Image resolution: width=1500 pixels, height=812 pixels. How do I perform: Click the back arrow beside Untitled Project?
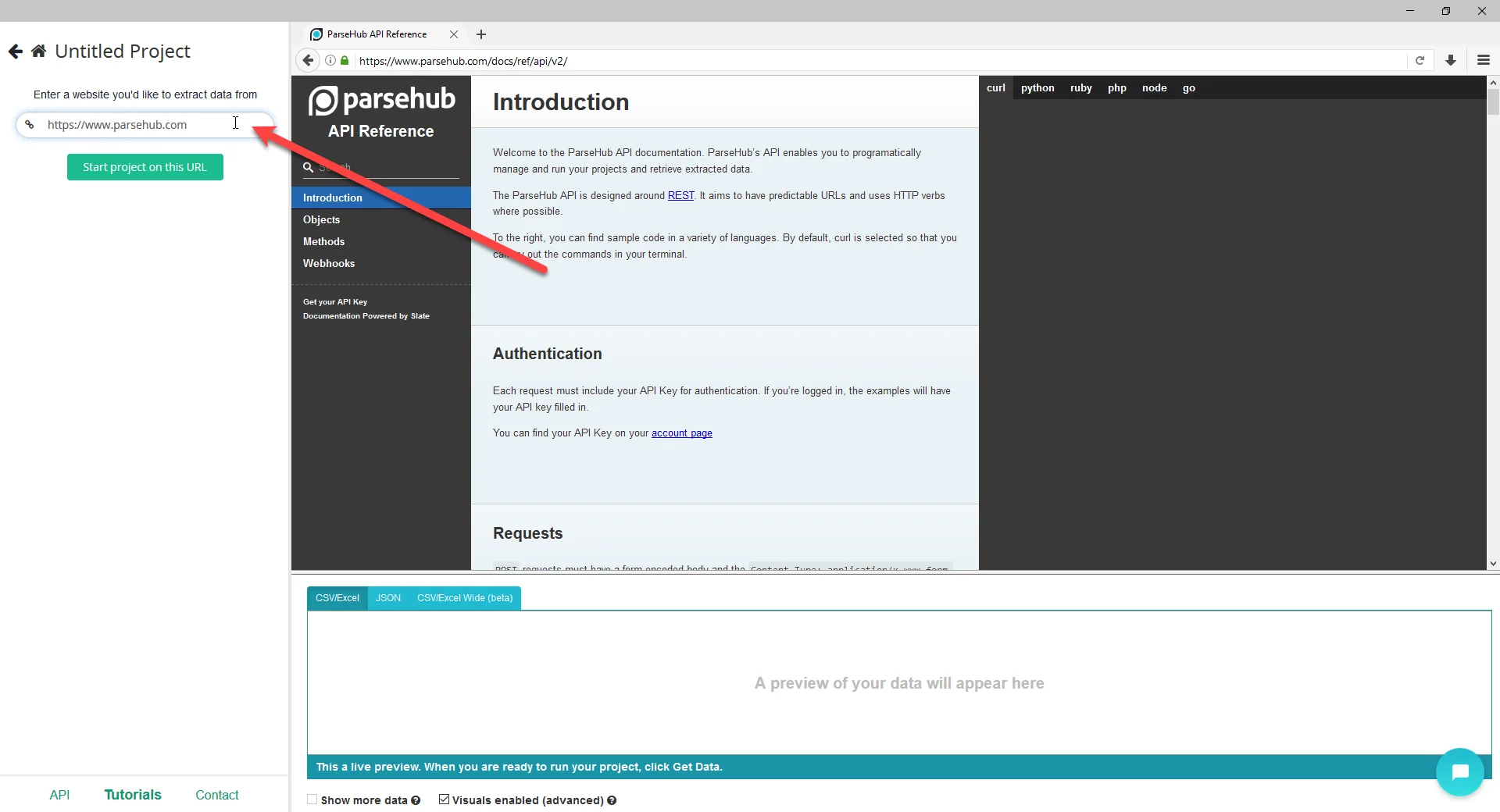(x=16, y=52)
